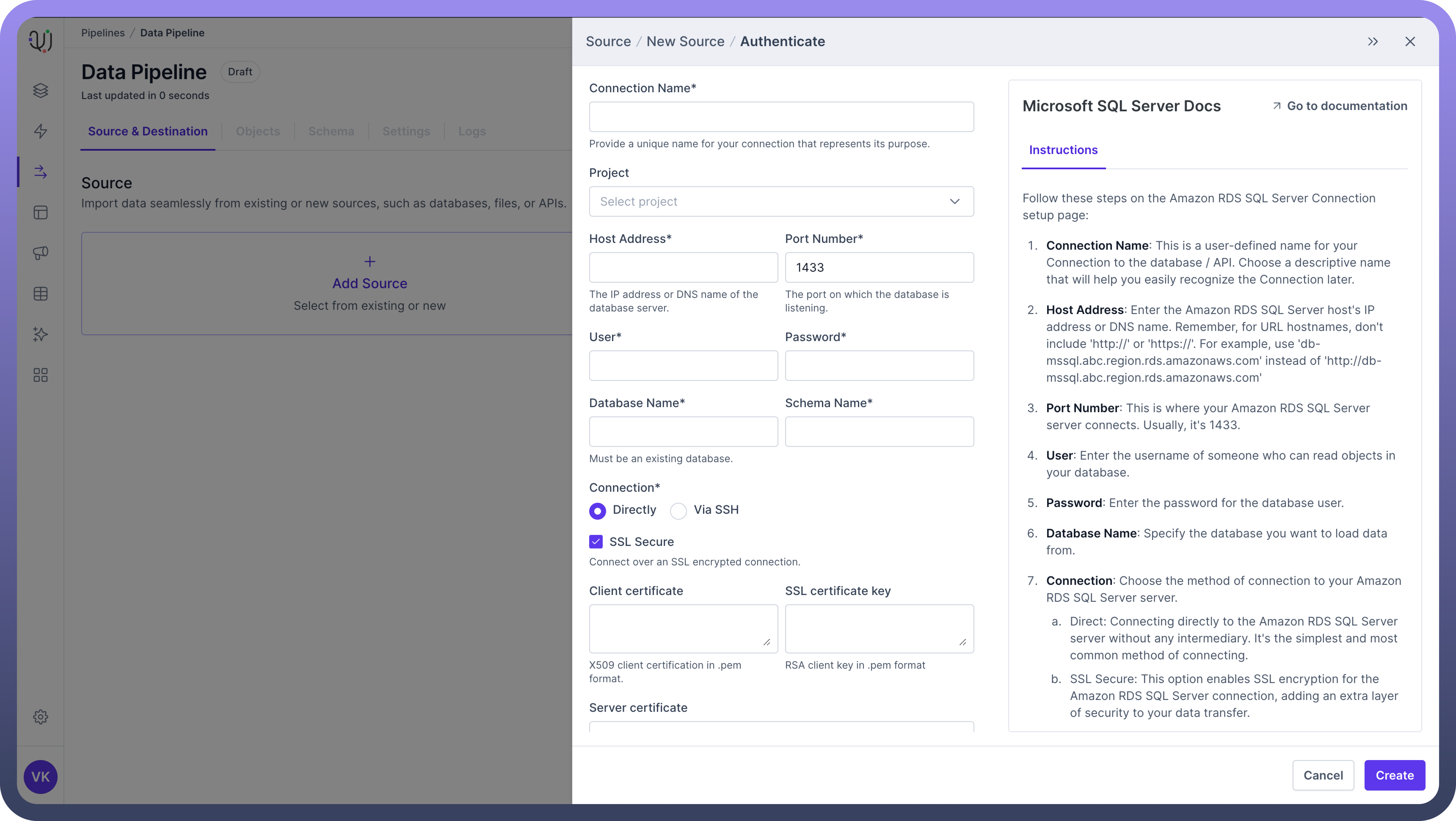Click the Connection Name input field
This screenshot has width=1456, height=821.
(781, 117)
